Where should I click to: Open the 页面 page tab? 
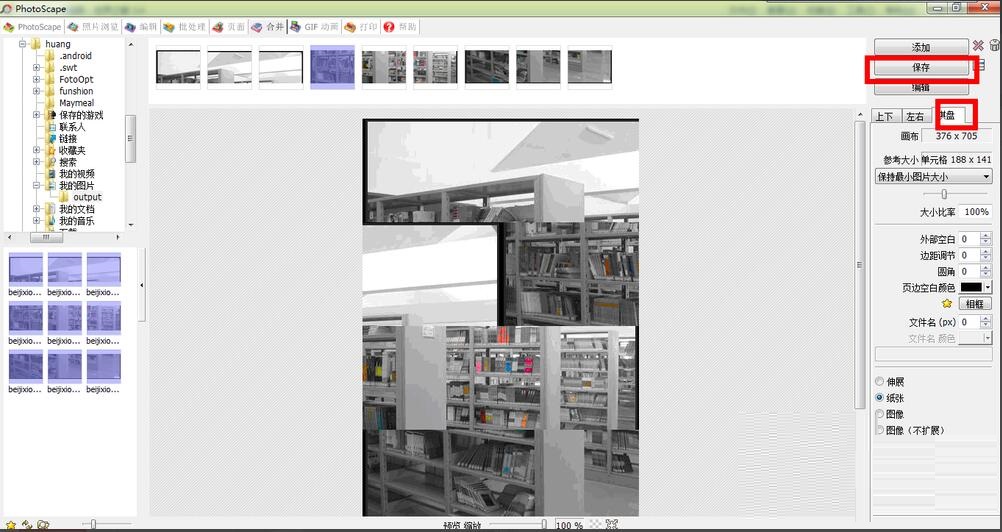[228, 27]
